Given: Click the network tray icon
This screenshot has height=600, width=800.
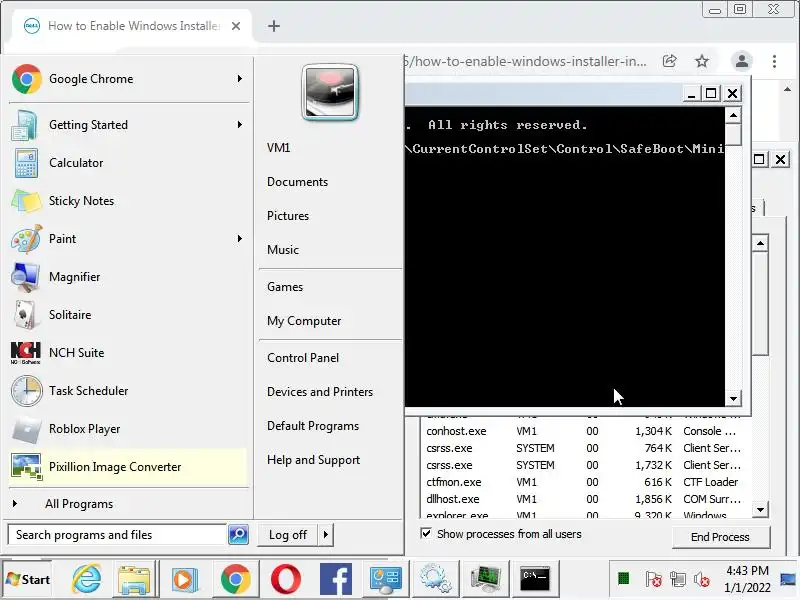Looking at the screenshot, I should click(678, 579).
